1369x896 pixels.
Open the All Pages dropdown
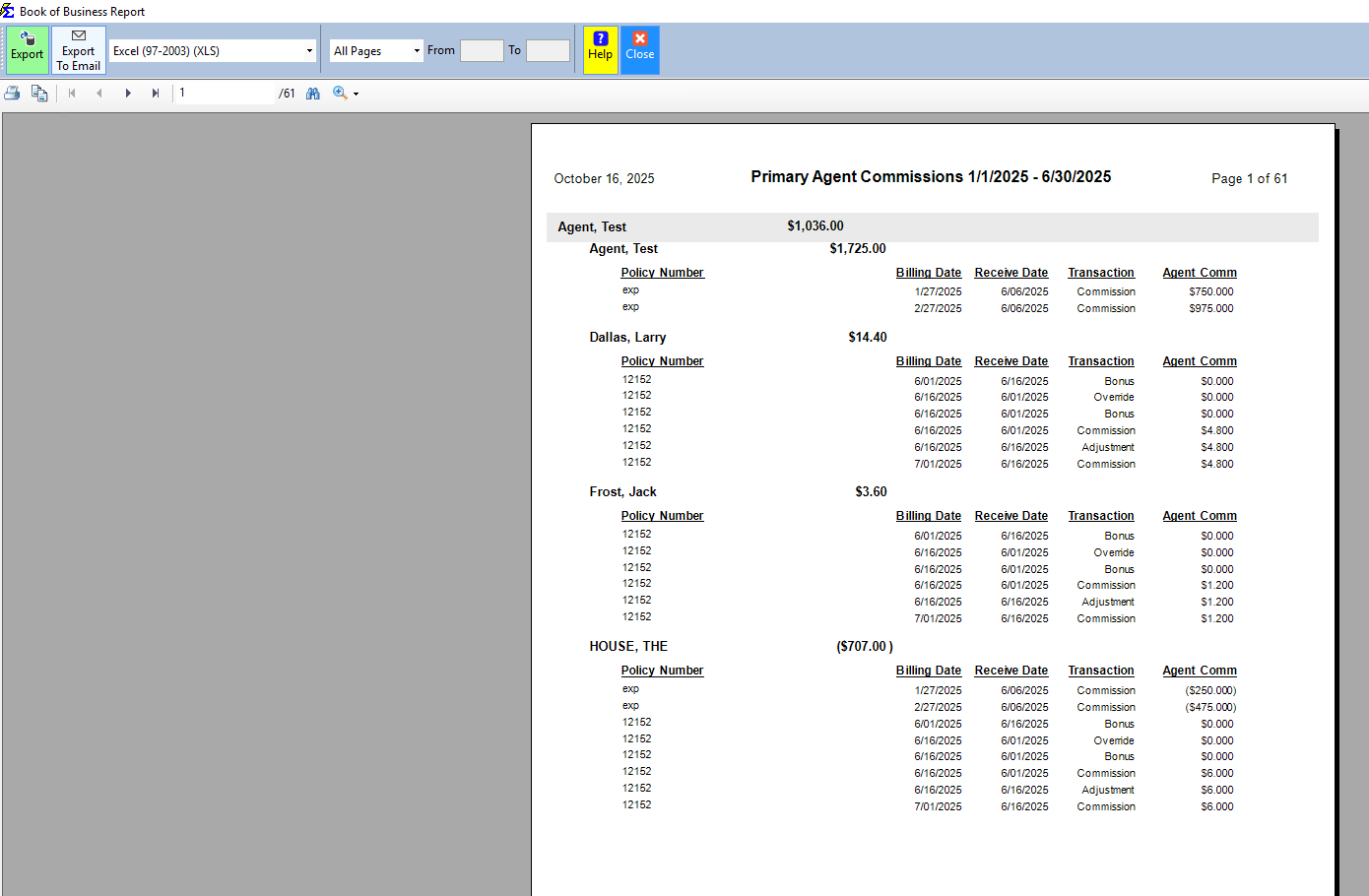pyautogui.click(x=418, y=49)
